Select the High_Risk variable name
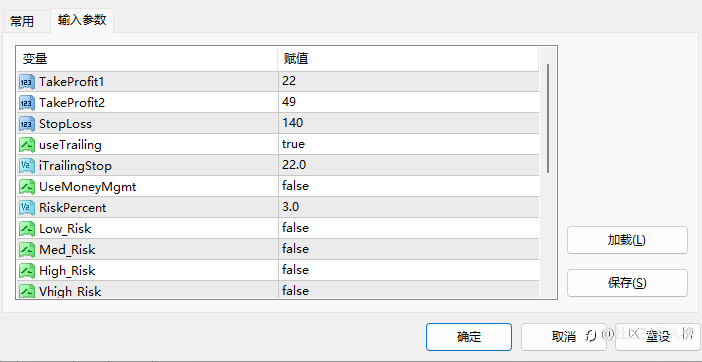 pos(67,271)
